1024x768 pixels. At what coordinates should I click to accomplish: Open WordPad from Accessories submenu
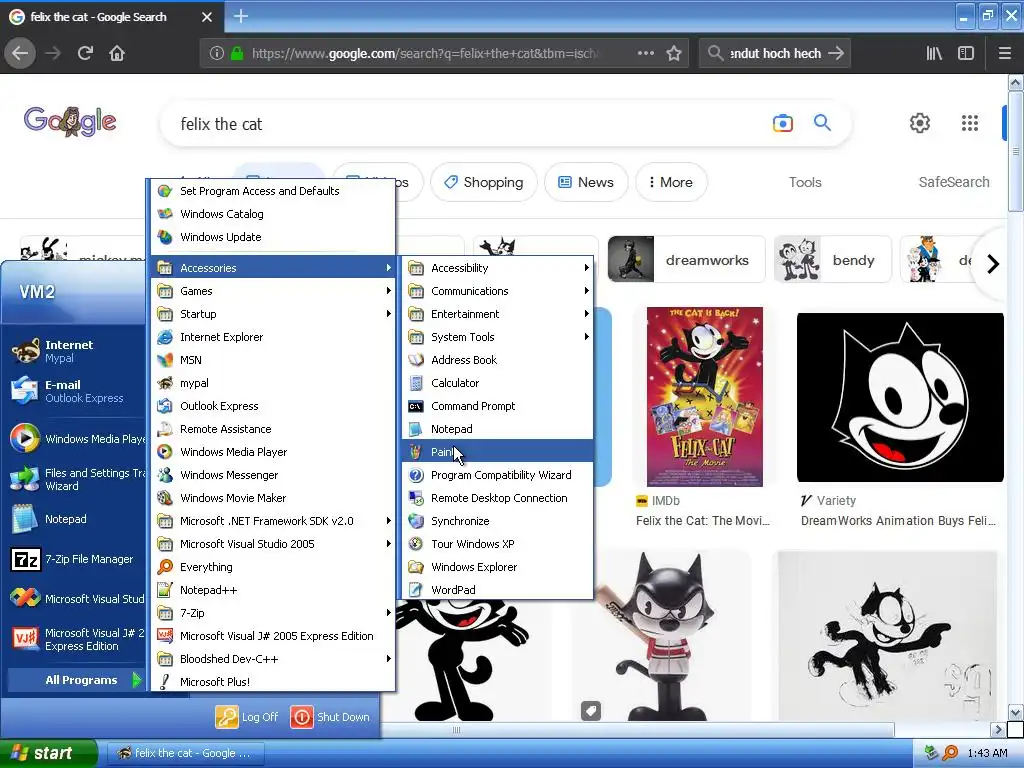coord(498,590)
